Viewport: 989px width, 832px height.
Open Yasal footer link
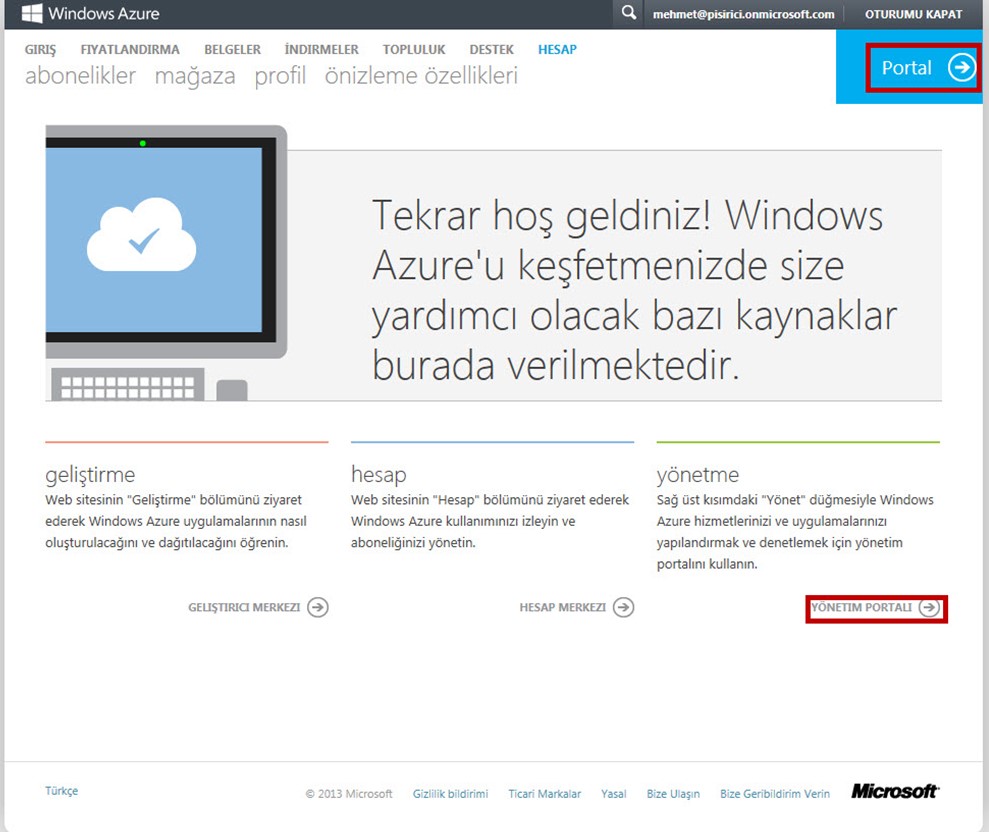[613, 794]
